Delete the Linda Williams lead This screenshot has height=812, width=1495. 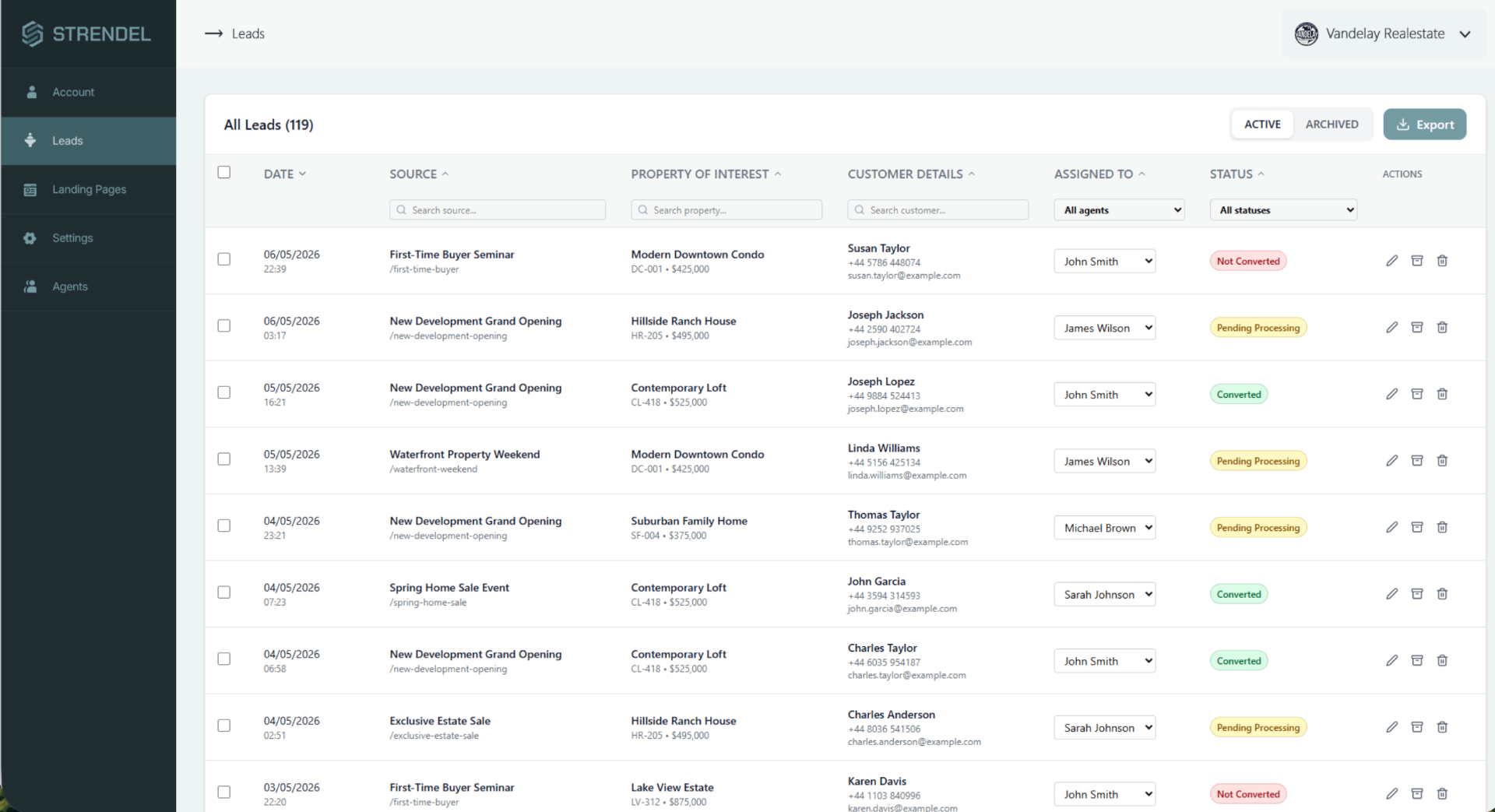[x=1442, y=461]
